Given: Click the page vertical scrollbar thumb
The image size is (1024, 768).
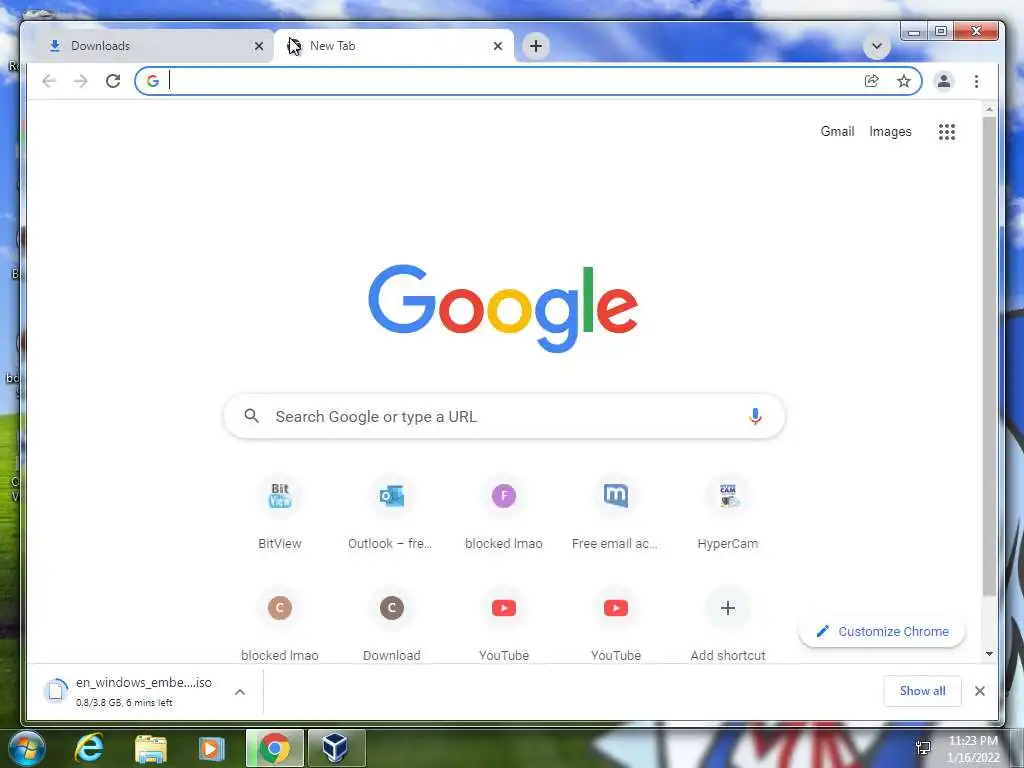Looking at the screenshot, I should (989, 356).
